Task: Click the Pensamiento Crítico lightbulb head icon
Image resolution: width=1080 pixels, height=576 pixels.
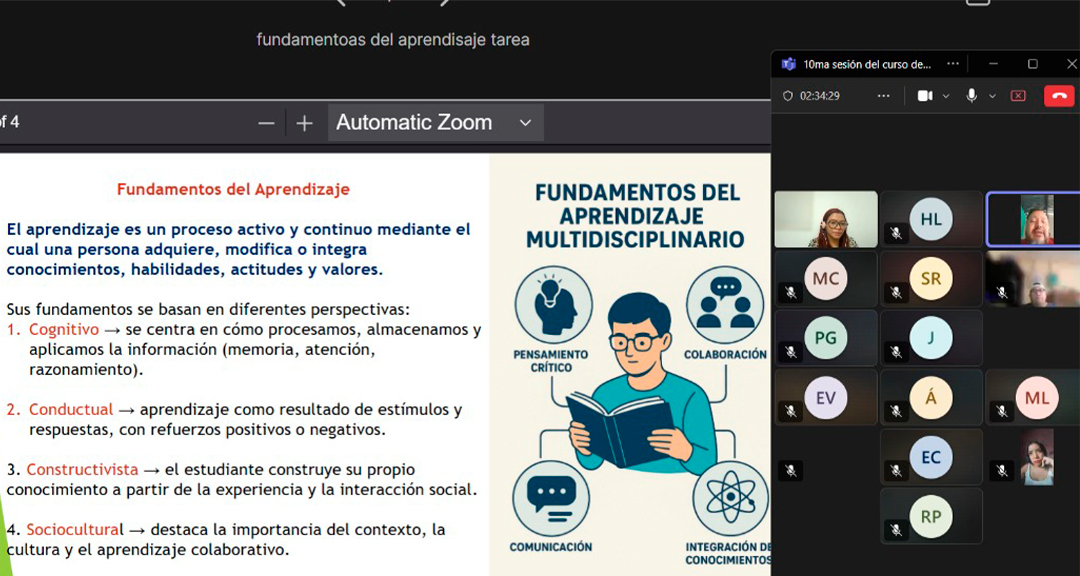Action: click(x=553, y=305)
